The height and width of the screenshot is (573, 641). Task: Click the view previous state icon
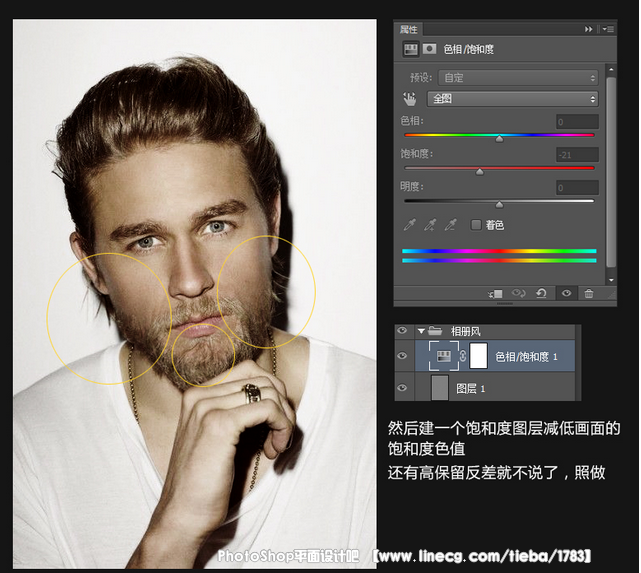point(518,293)
